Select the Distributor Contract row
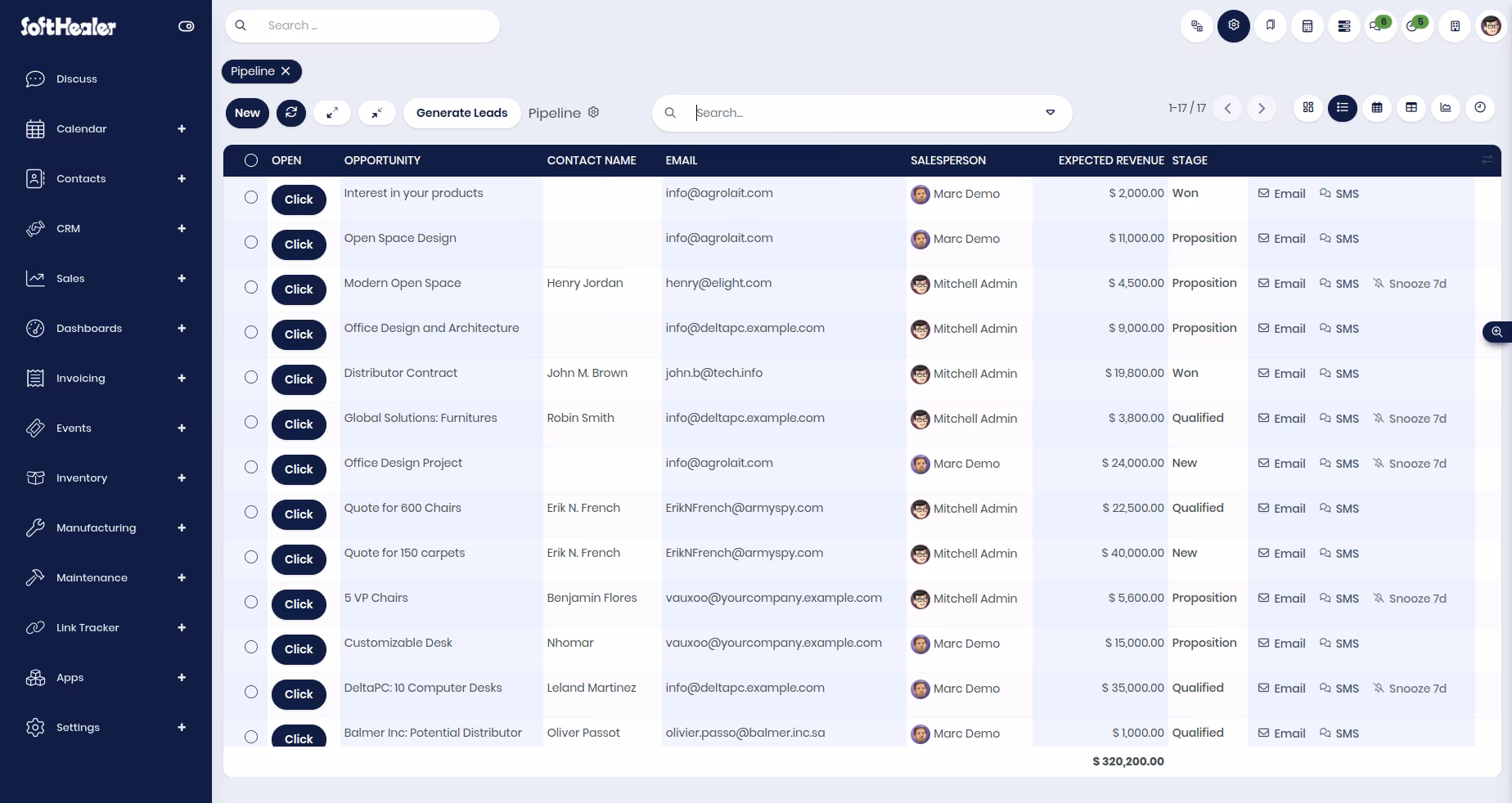The height and width of the screenshot is (803, 1512). coord(251,377)
